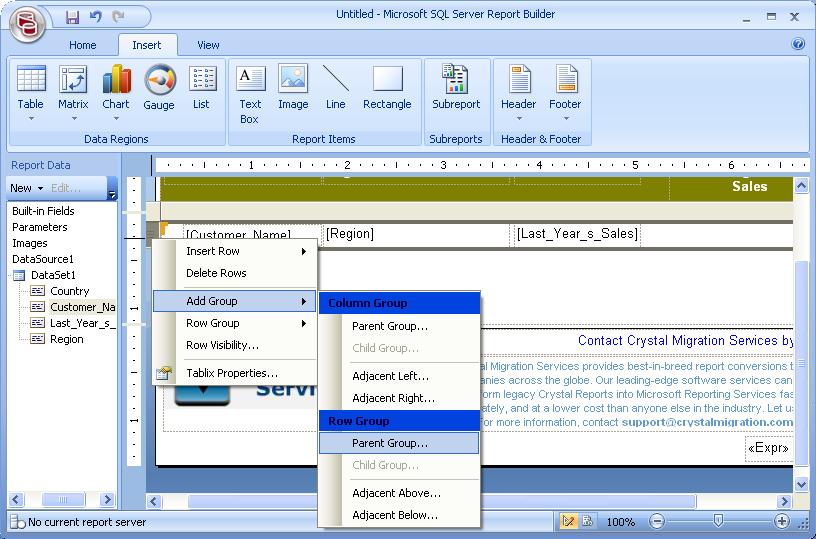Zoom in with the plus button
The image size is (816, 539).
tap(782, 521)
